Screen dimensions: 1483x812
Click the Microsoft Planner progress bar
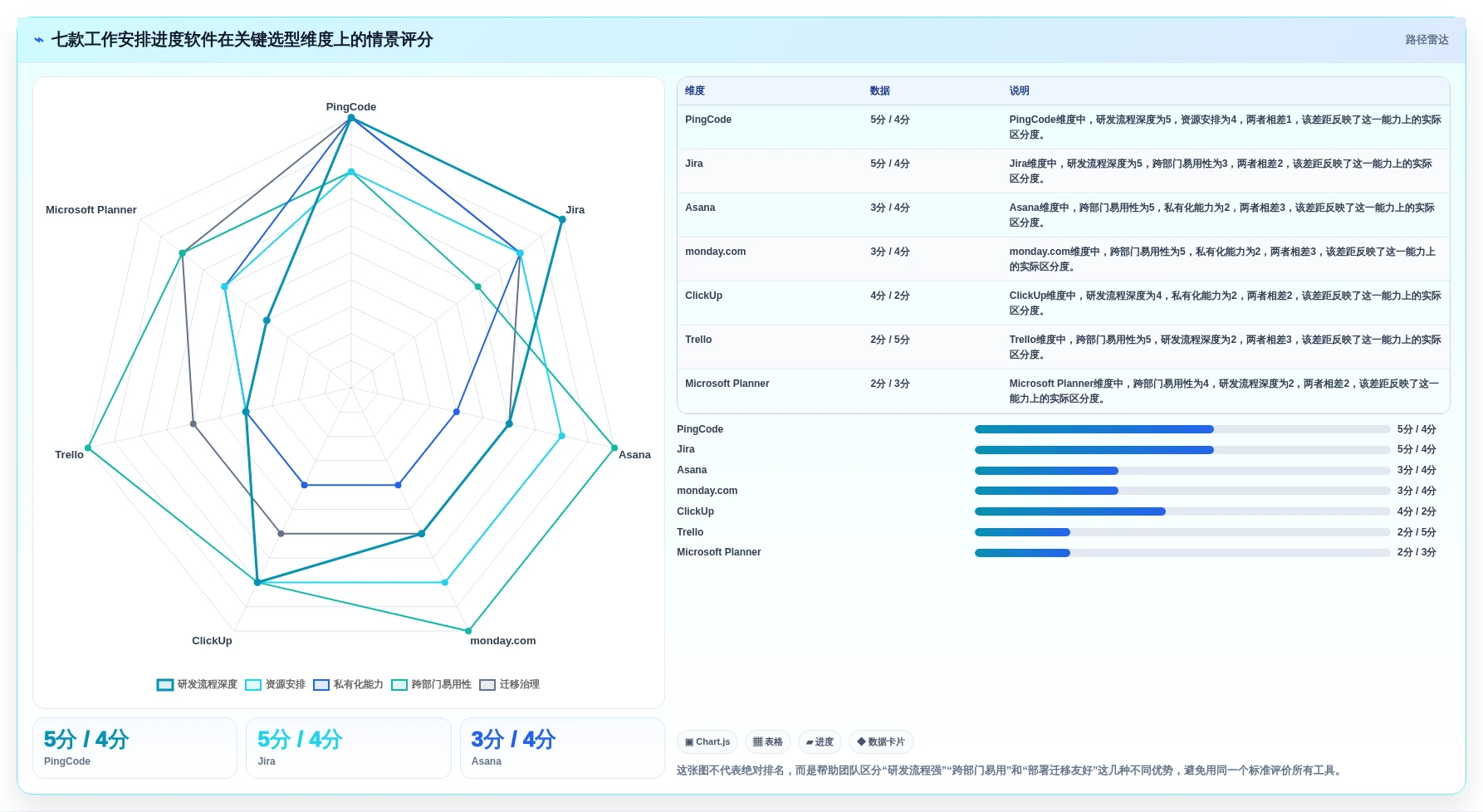pos(1182,553)
